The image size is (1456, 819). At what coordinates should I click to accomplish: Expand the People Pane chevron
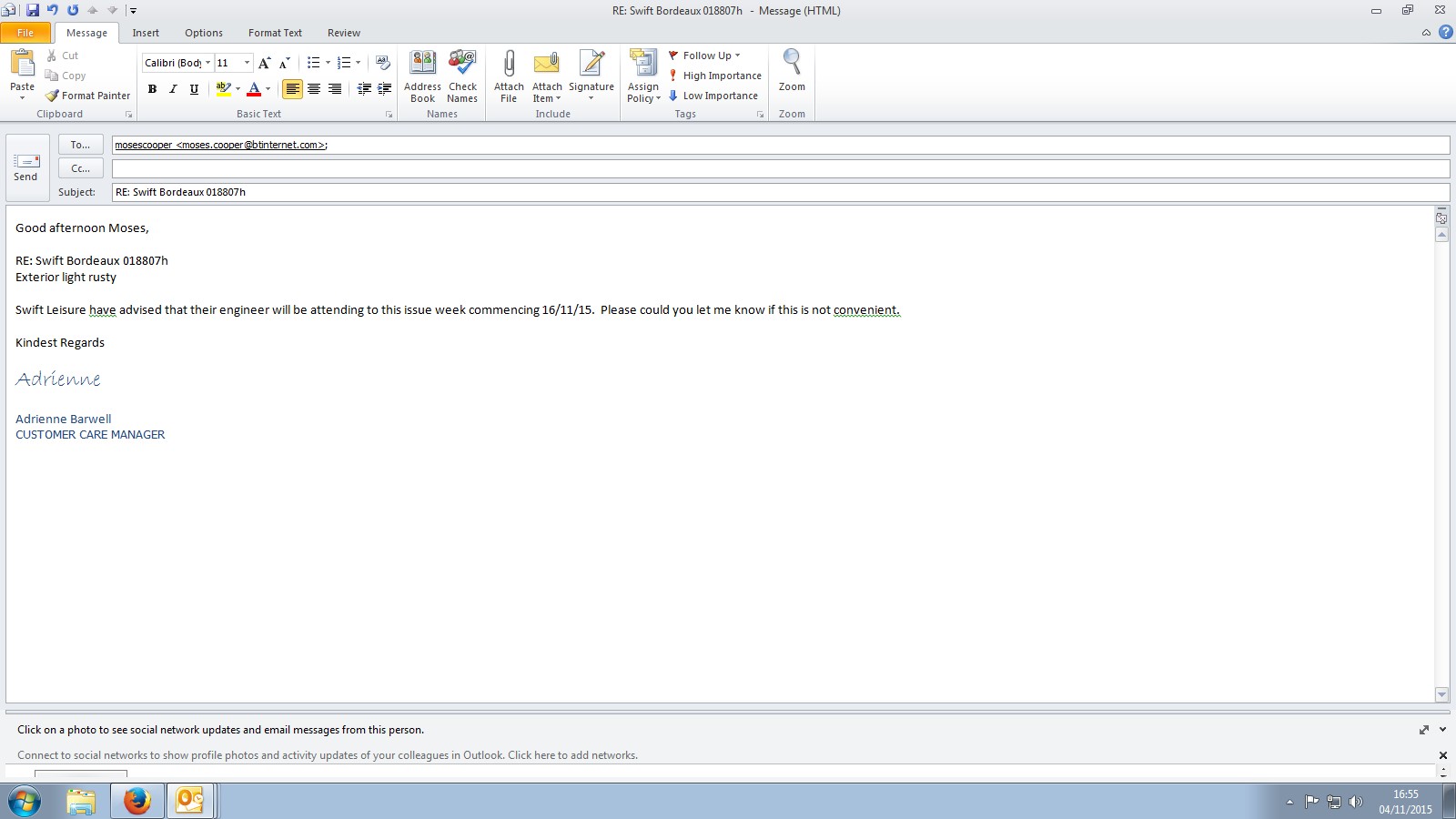pyautogui.click(x=1442, y=730)
